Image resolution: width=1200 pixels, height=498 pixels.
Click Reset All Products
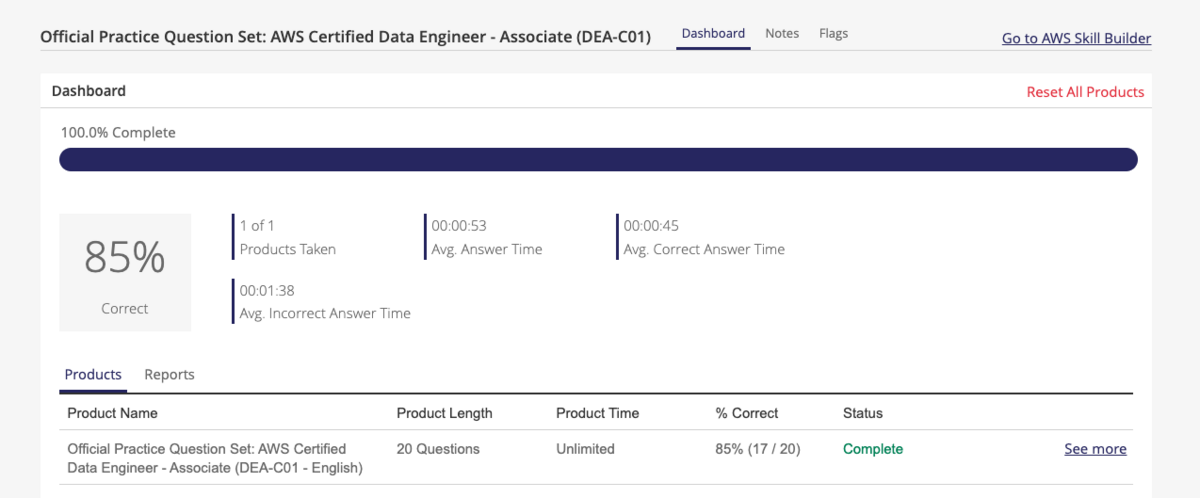click(x=1085, y=92)
